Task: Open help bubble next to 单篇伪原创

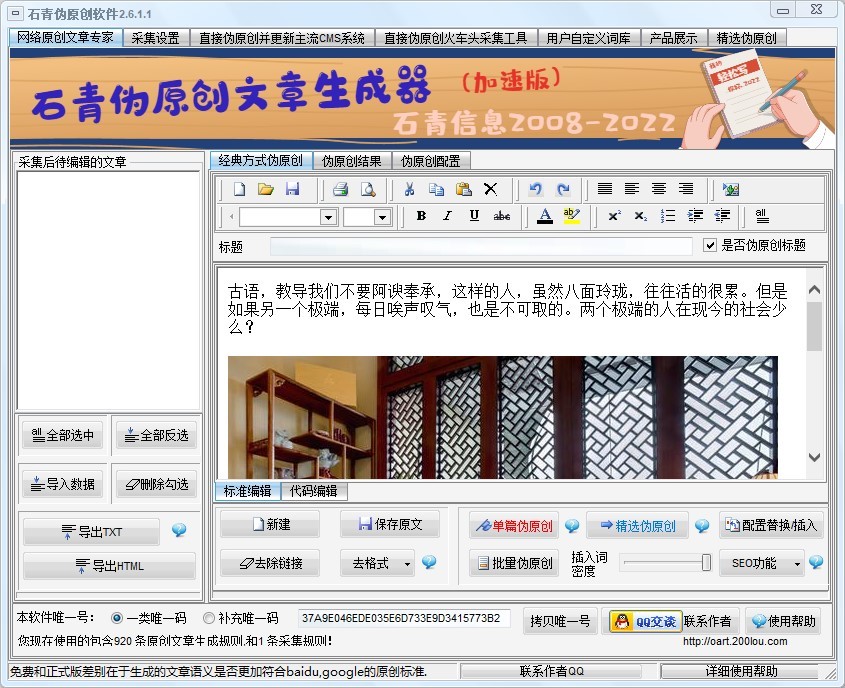Action: click(572, 525)
